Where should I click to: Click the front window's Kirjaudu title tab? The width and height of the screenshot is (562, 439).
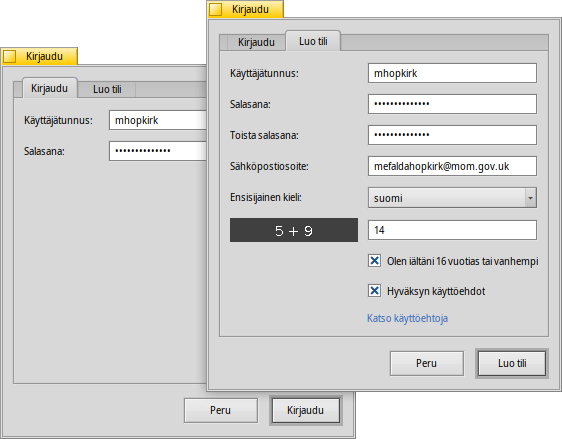pos(245,9)
